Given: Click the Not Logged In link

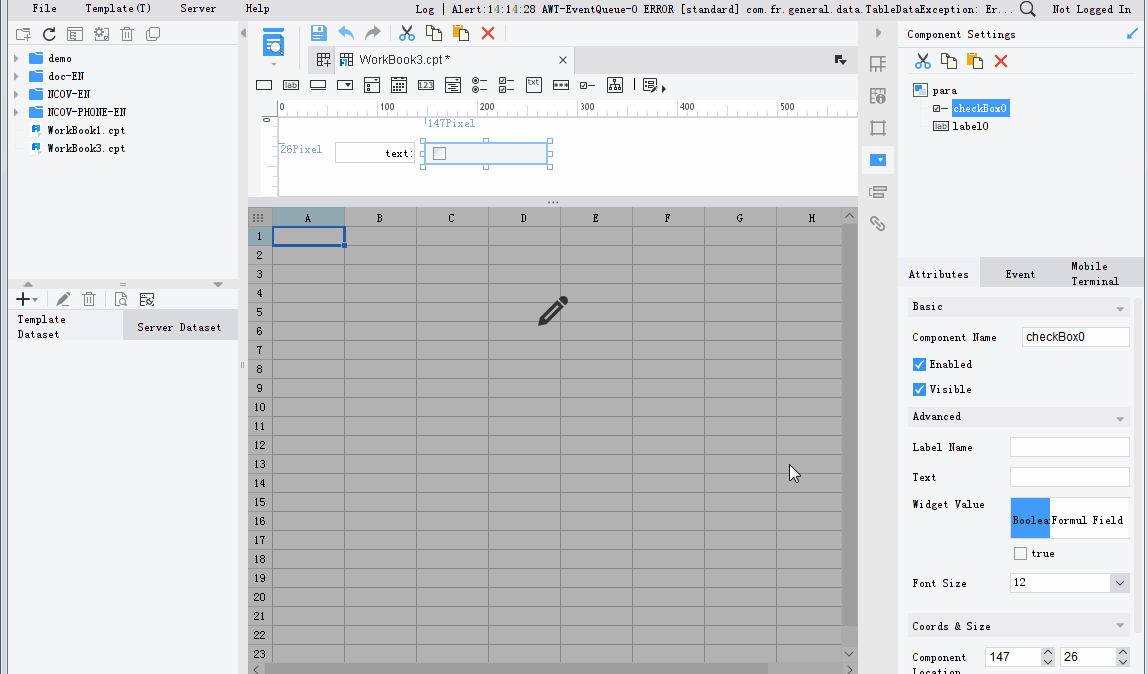Looking at the screenshot, I should coord(1091,9).
